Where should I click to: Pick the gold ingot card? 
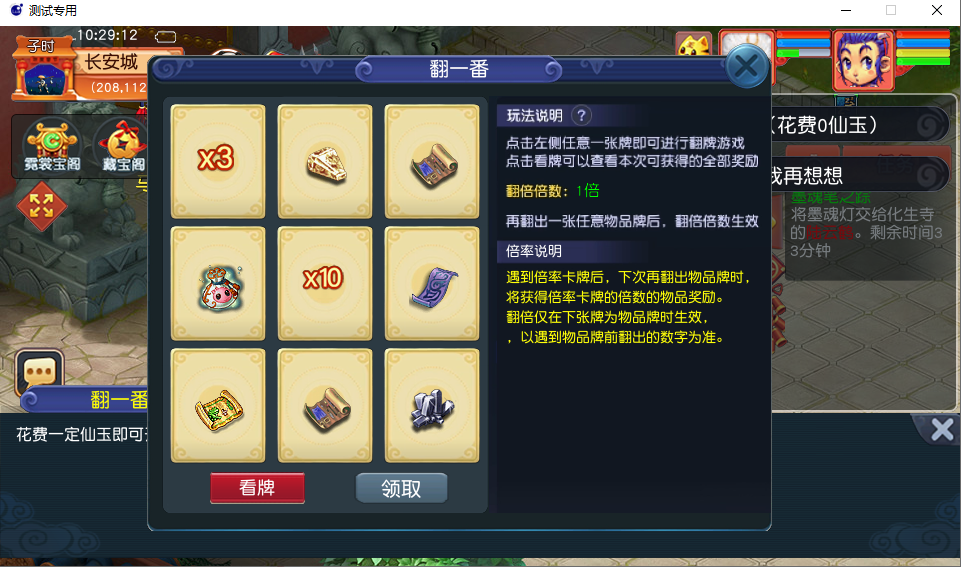(325, 161)
